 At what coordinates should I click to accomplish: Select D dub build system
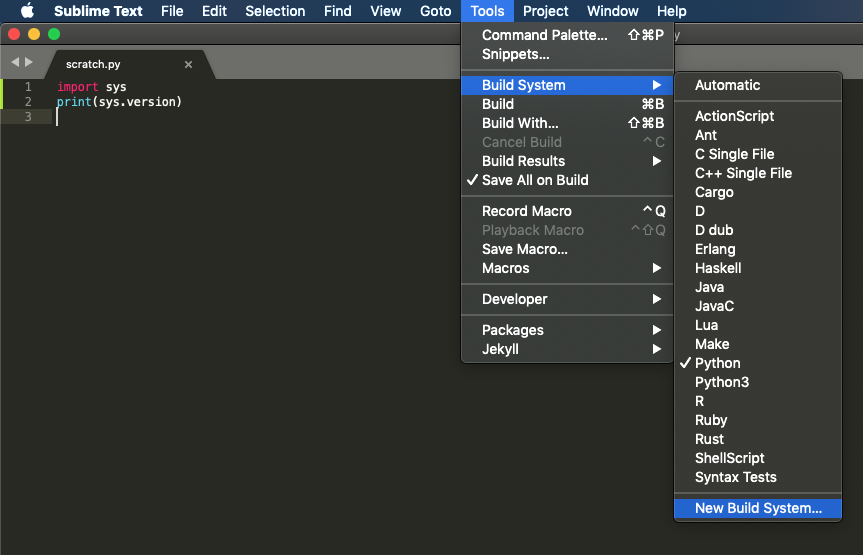coord(758,230)
